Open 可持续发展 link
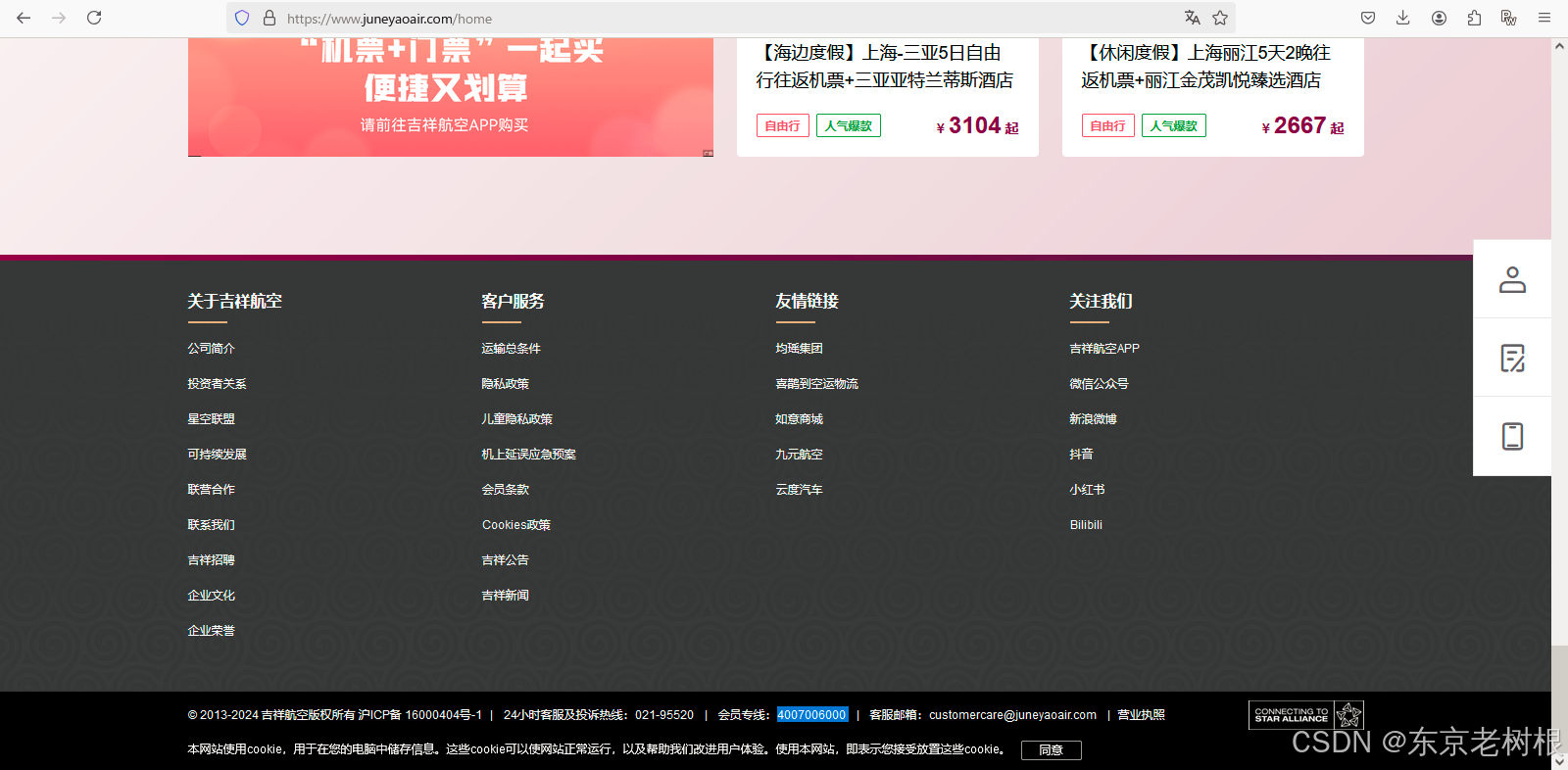Image resolution: width=1568 pixels, height=770 pixels. pos(218,455)
